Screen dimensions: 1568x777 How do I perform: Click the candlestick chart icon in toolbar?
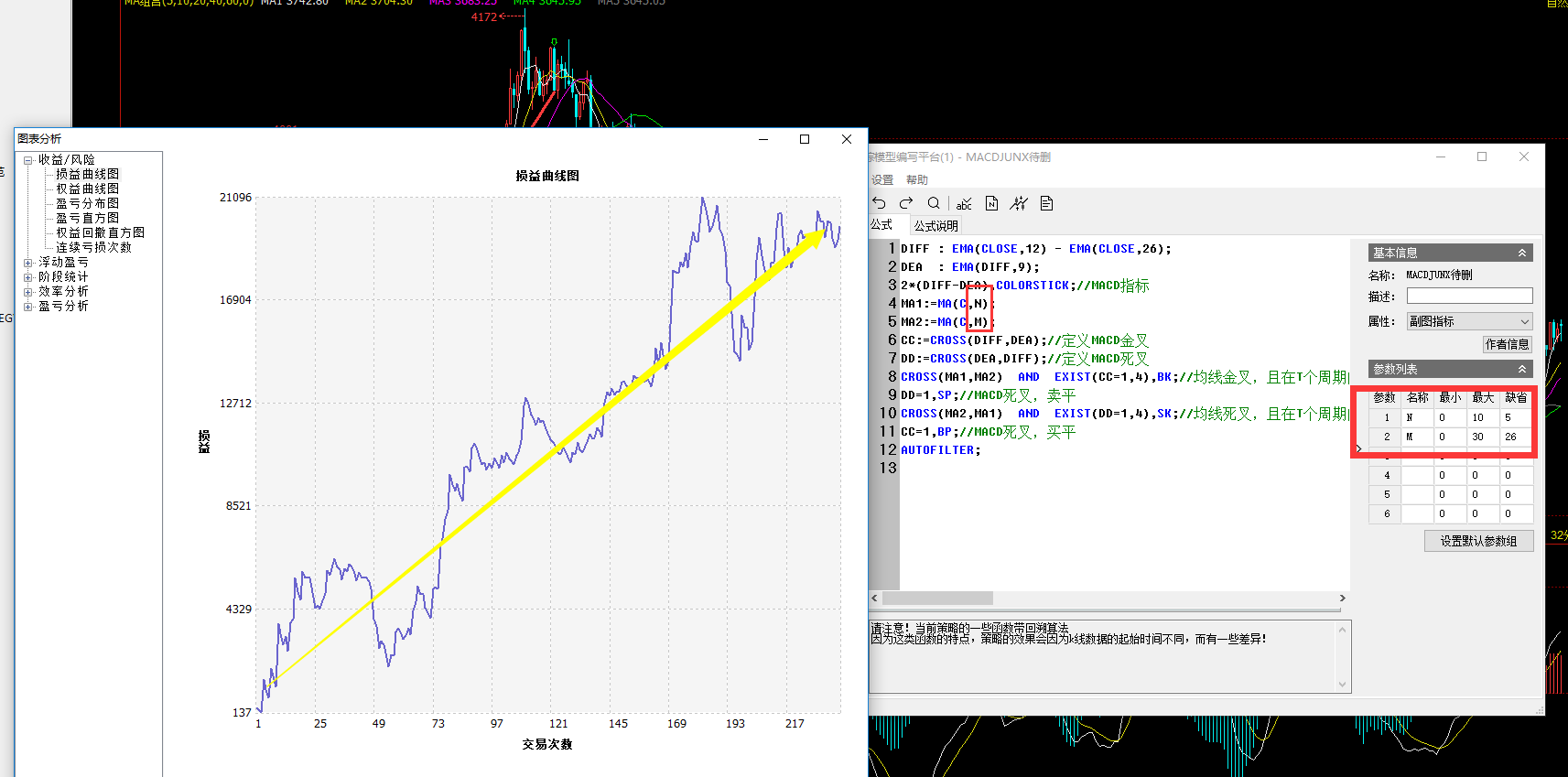click(1019, 203)
